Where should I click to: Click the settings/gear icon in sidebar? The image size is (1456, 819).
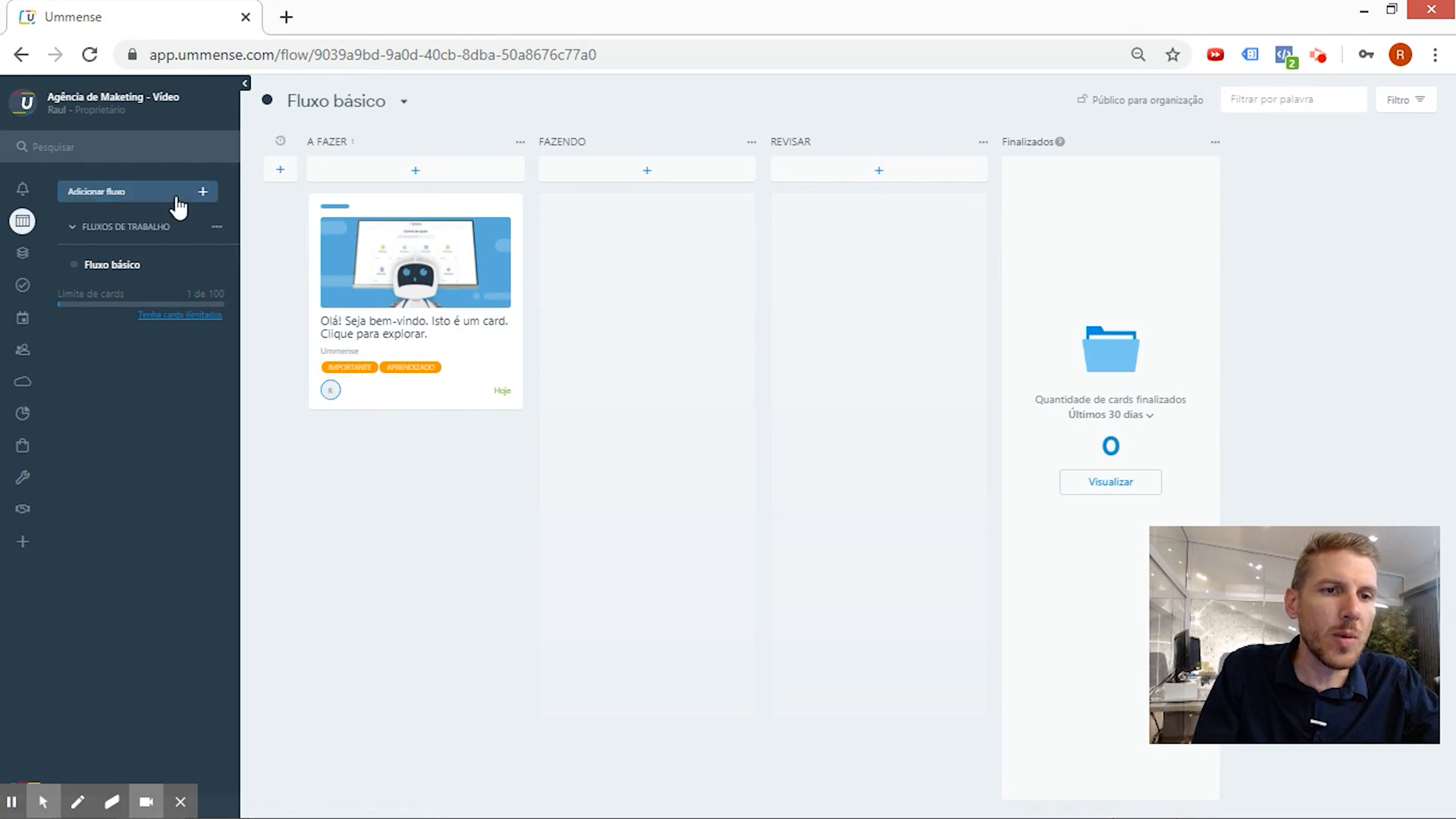(x=23, y=478)
